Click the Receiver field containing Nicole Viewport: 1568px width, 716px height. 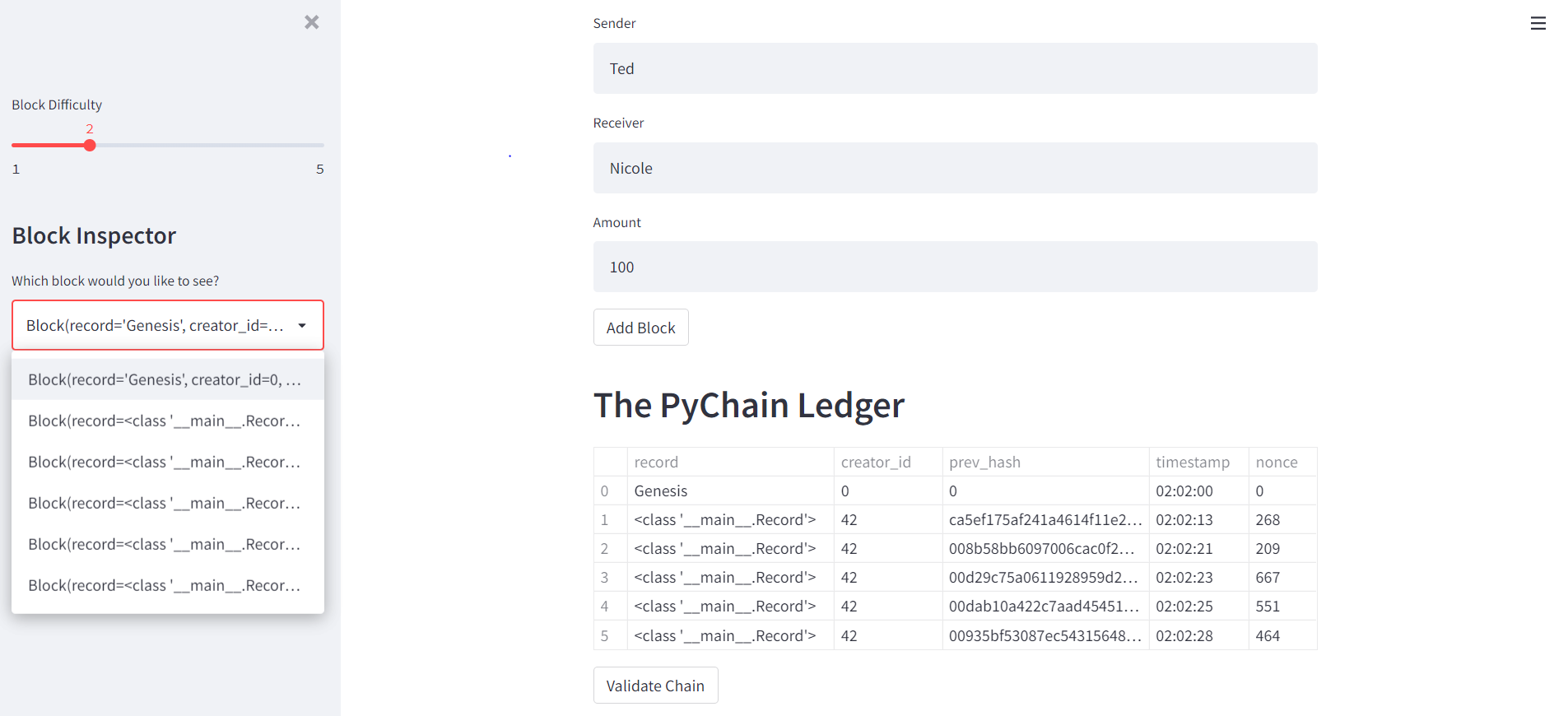[x=955, y=168]
